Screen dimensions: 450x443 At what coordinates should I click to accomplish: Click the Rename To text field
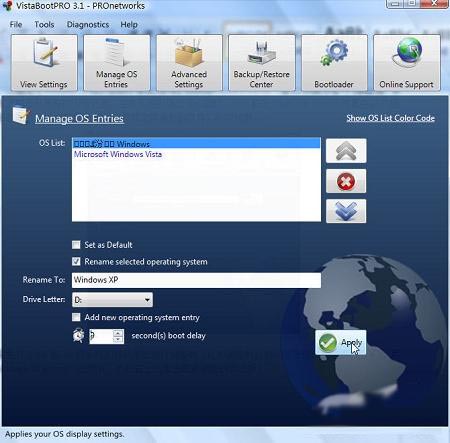point(196,280)
